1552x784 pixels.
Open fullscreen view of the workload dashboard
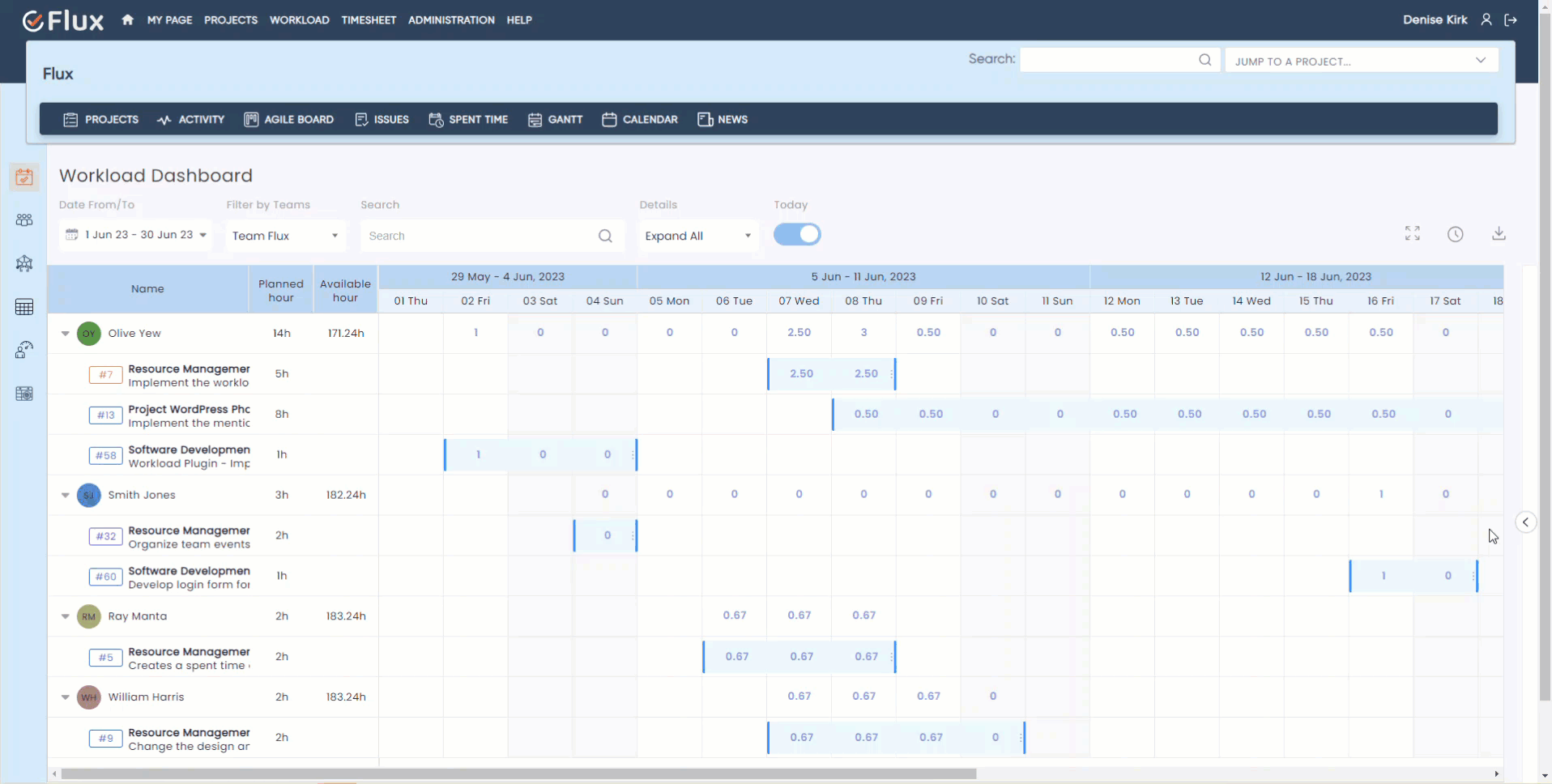pyautogui.click(x=1412, y=234)
